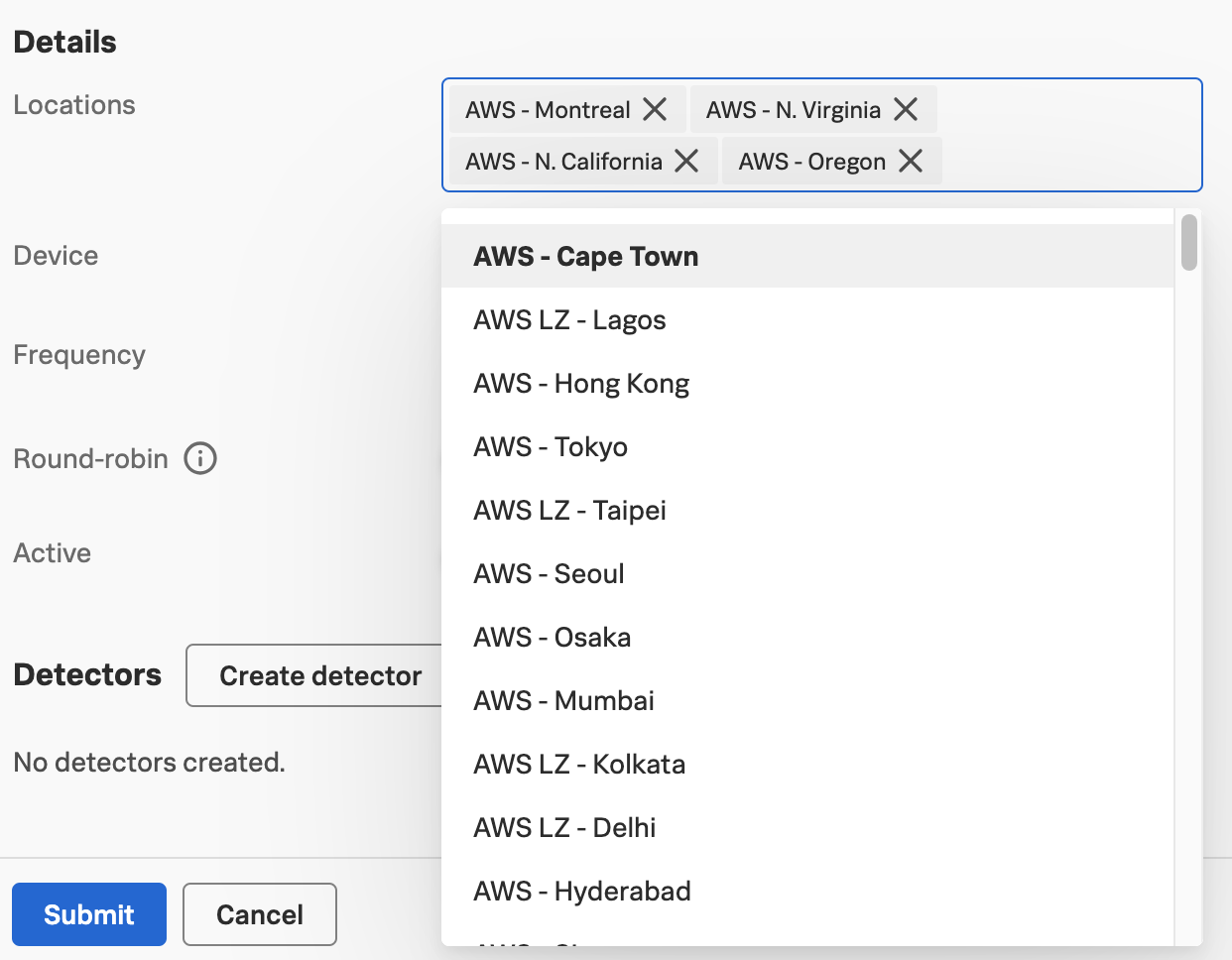Cancel the form changes
The width and height of the screenshot is (1232, 960).
[260, 914]
